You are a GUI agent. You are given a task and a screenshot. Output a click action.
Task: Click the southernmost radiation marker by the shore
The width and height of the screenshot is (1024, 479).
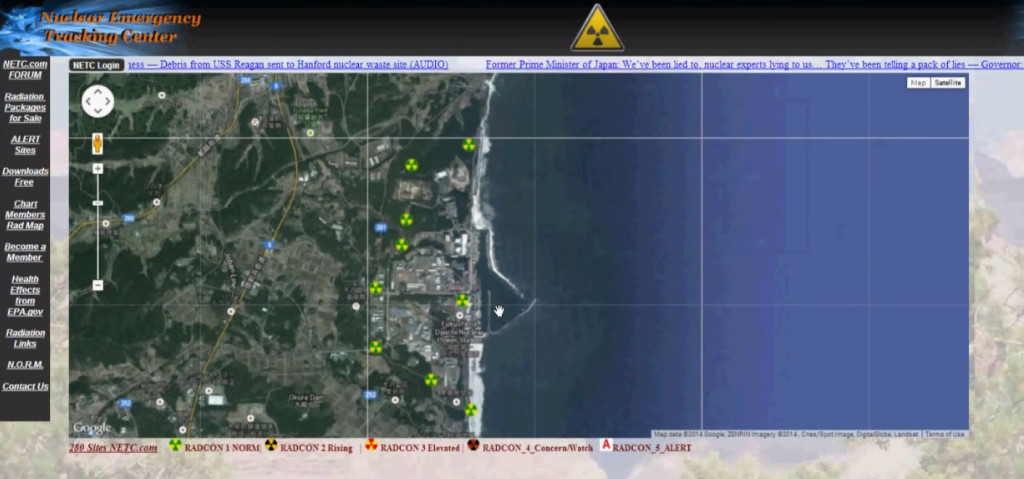tap(470, 410)
